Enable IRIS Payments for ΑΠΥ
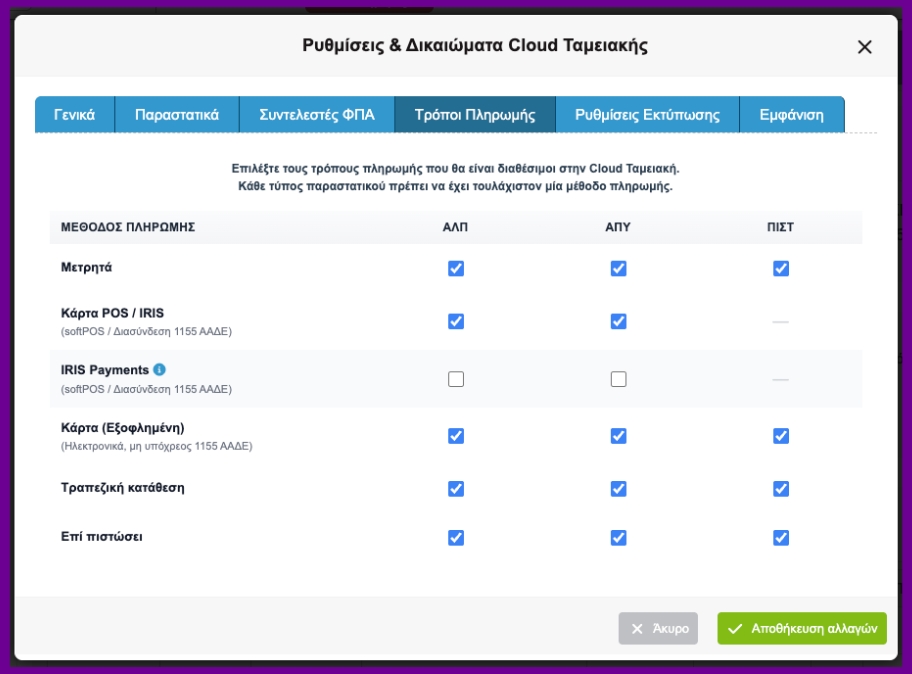 [618, 379]
